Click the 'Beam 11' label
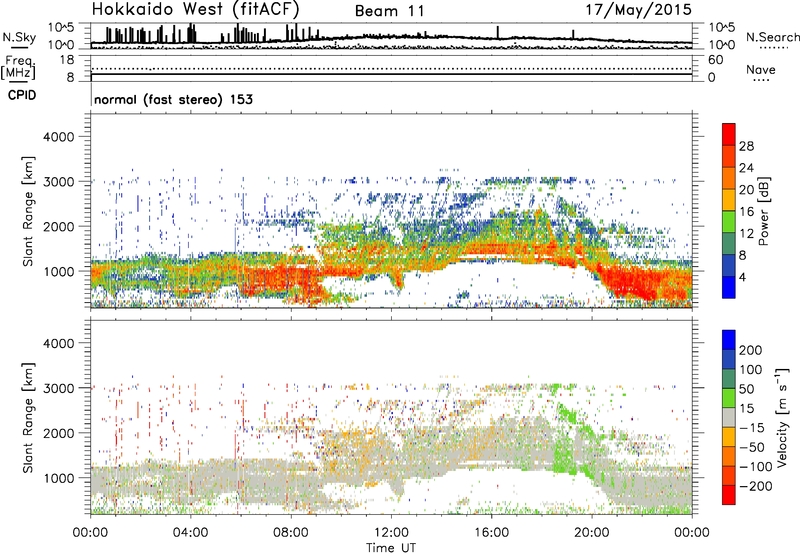Viewport: 800px width, 554px height. (x=389, y=11)
